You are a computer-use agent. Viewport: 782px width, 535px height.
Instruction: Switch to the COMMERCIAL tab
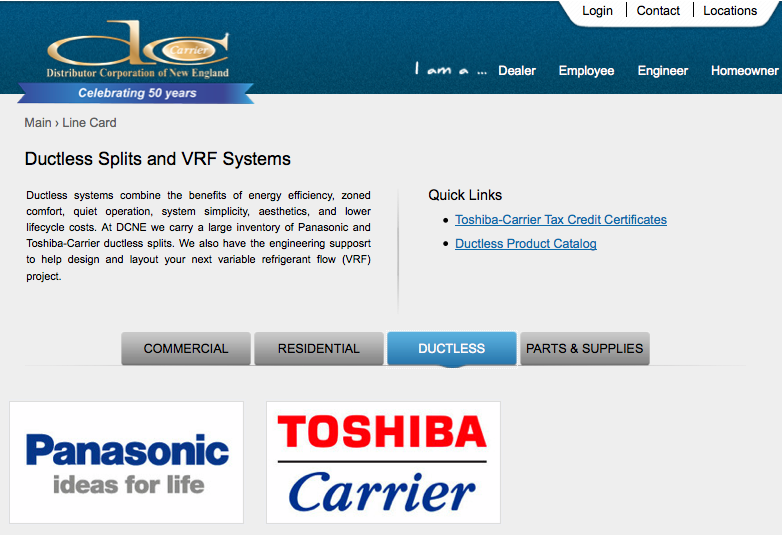(x=186, y=349)
